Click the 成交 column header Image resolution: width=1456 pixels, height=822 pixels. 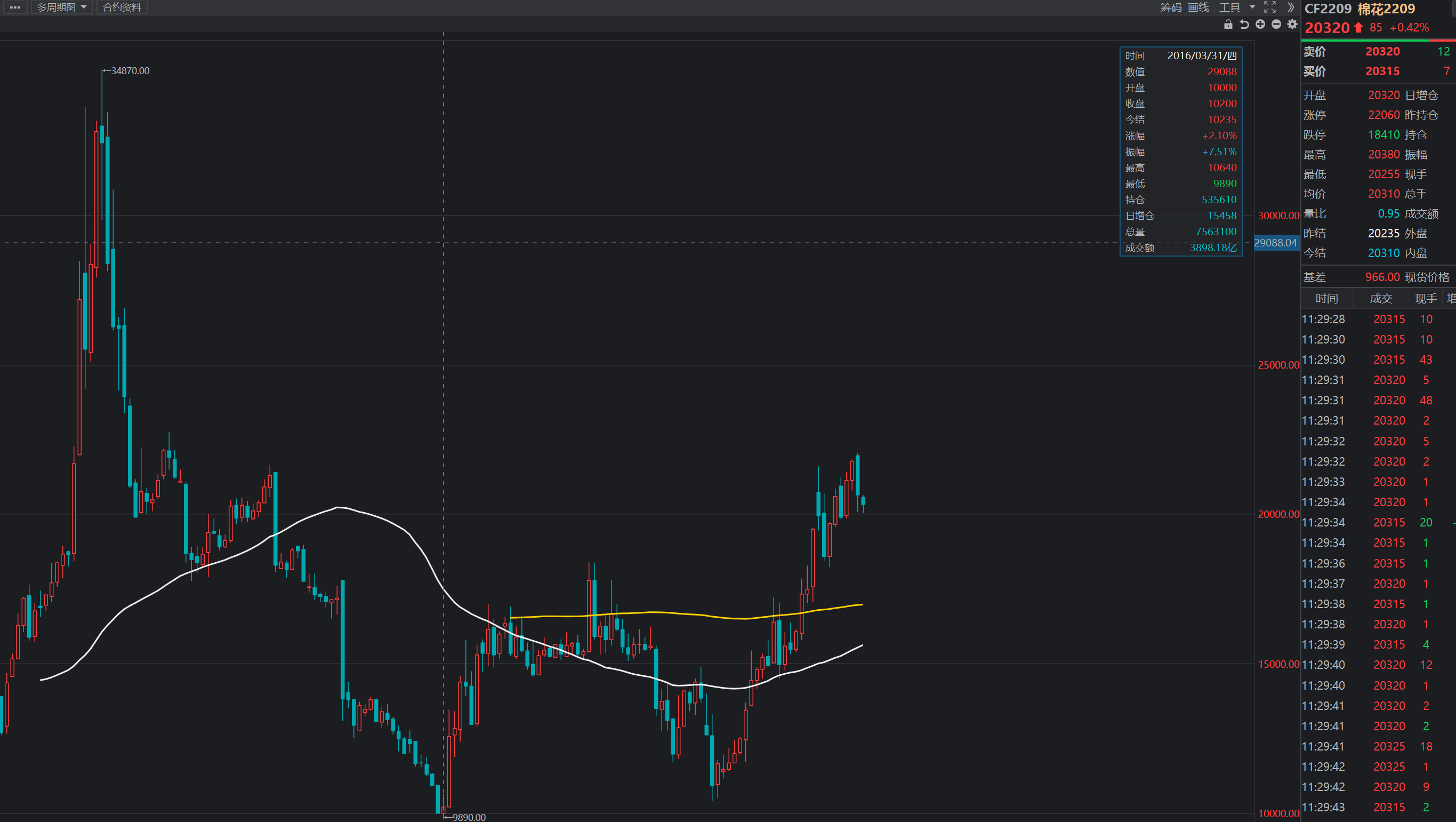[1381, 299]
